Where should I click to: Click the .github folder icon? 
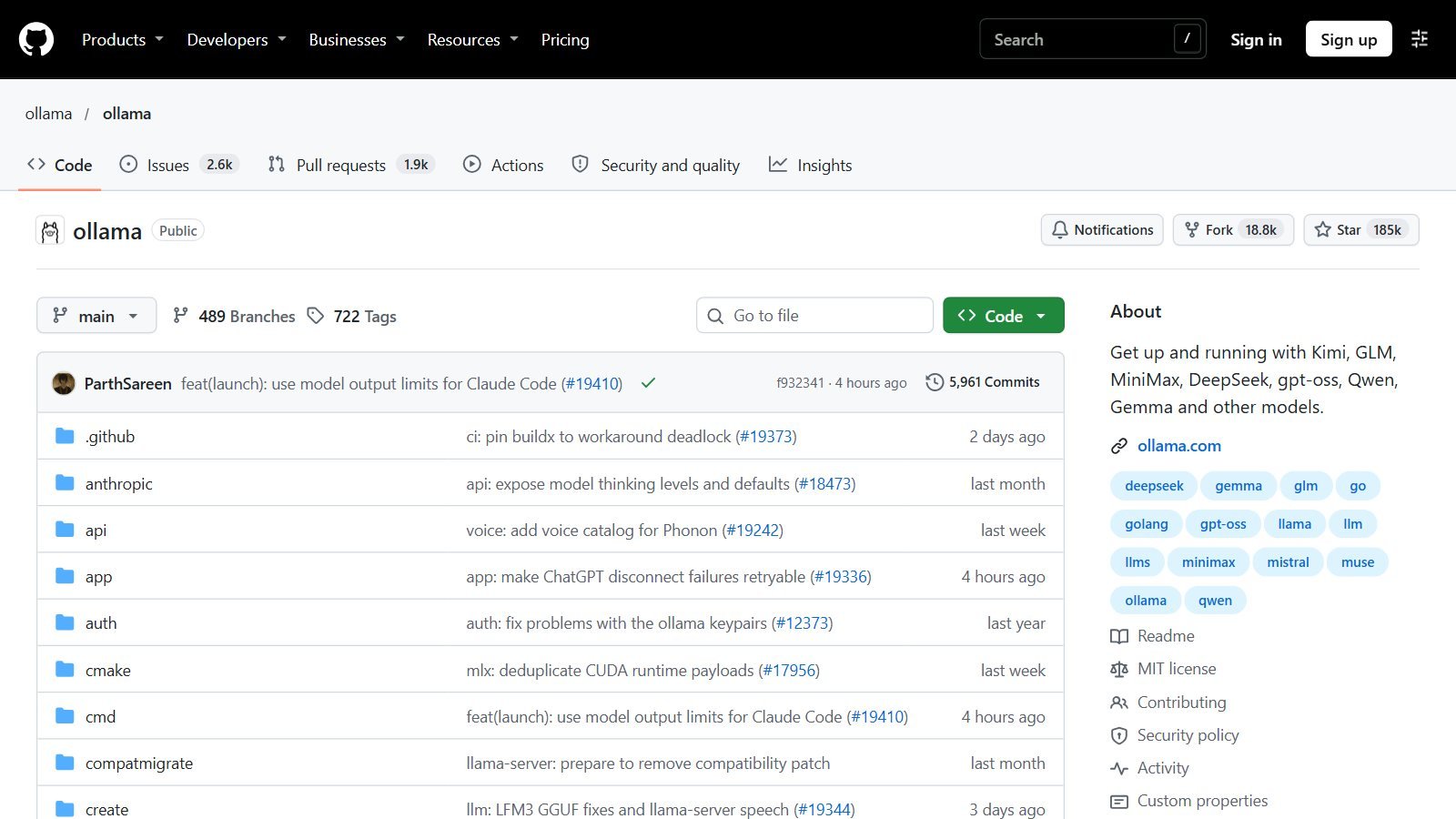[x=65, y=436]
